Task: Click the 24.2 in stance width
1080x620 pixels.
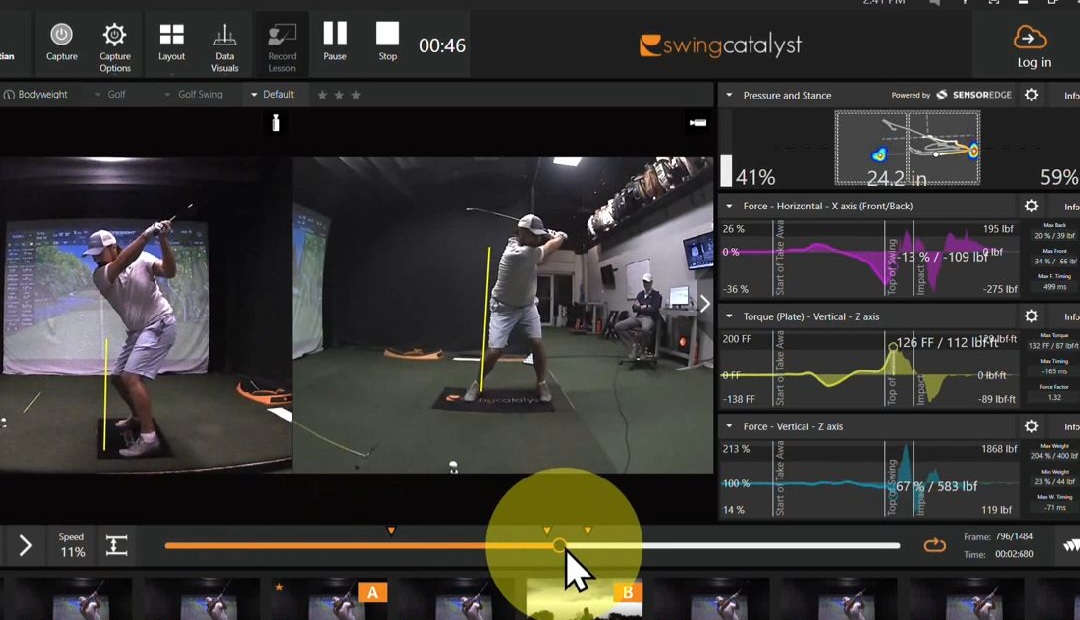Action: [896, 178]
